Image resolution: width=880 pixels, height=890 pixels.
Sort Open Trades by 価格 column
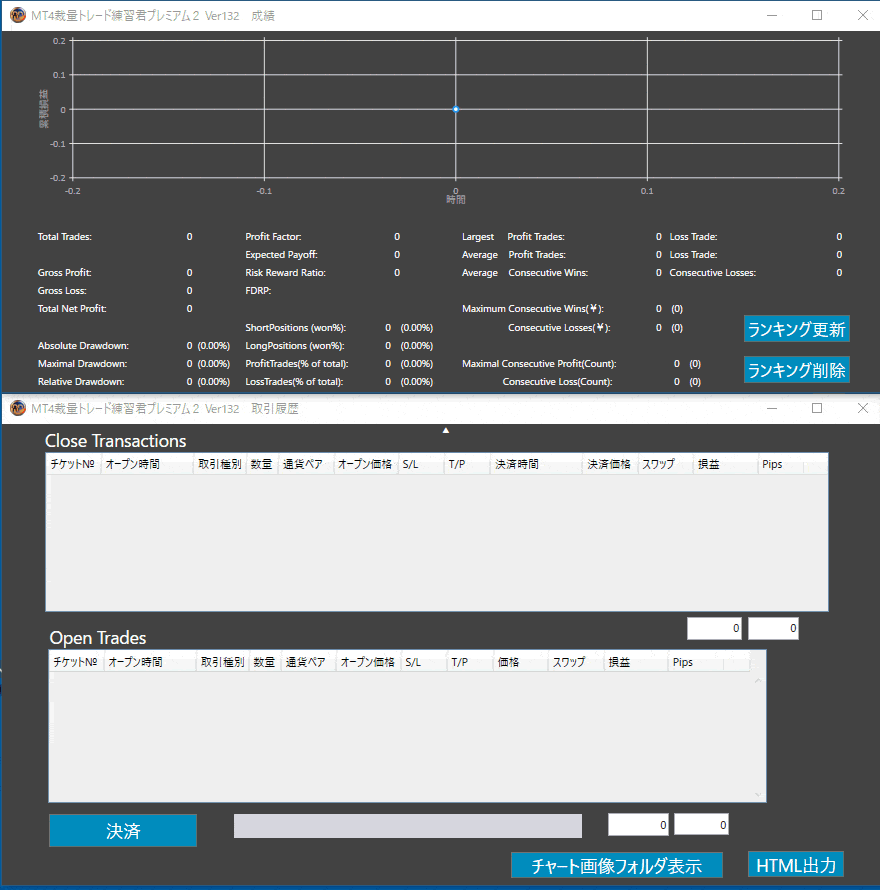point(520,662)
